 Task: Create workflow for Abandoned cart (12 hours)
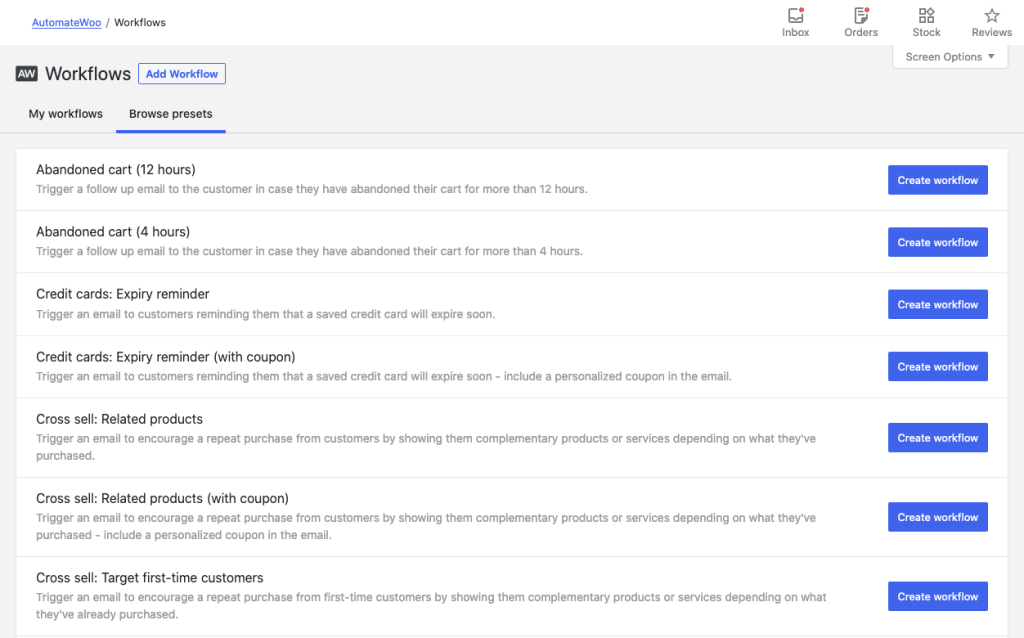click(x=937, y=180)
